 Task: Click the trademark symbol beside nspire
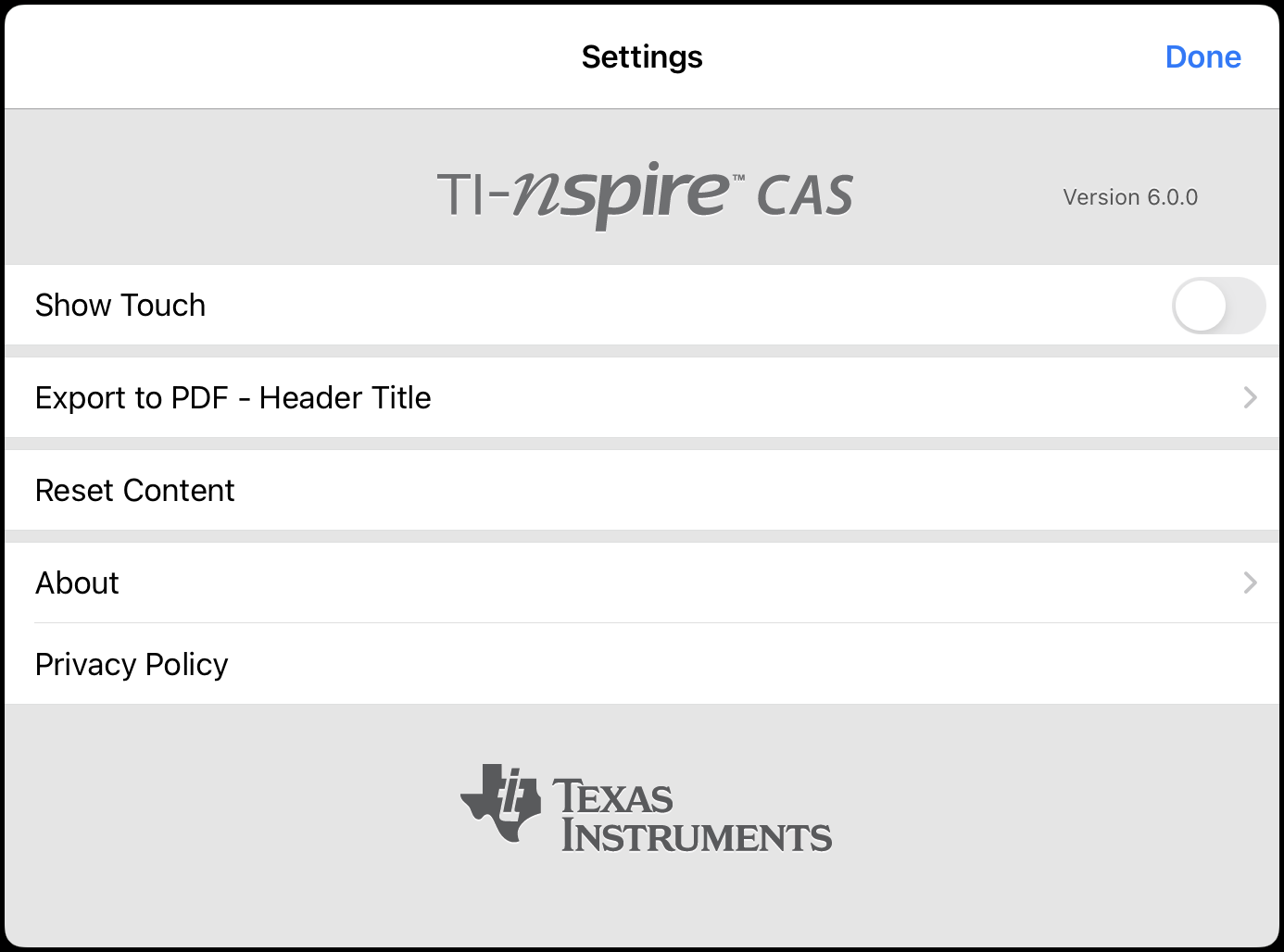point(739,177)
